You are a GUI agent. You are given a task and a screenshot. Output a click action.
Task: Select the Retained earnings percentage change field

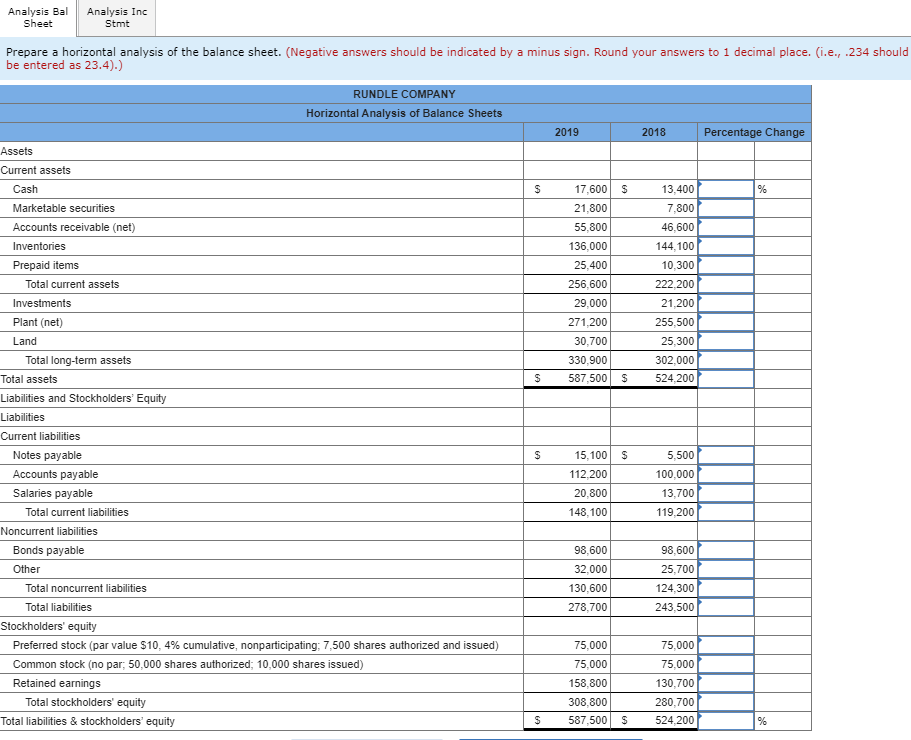[726, 683]
